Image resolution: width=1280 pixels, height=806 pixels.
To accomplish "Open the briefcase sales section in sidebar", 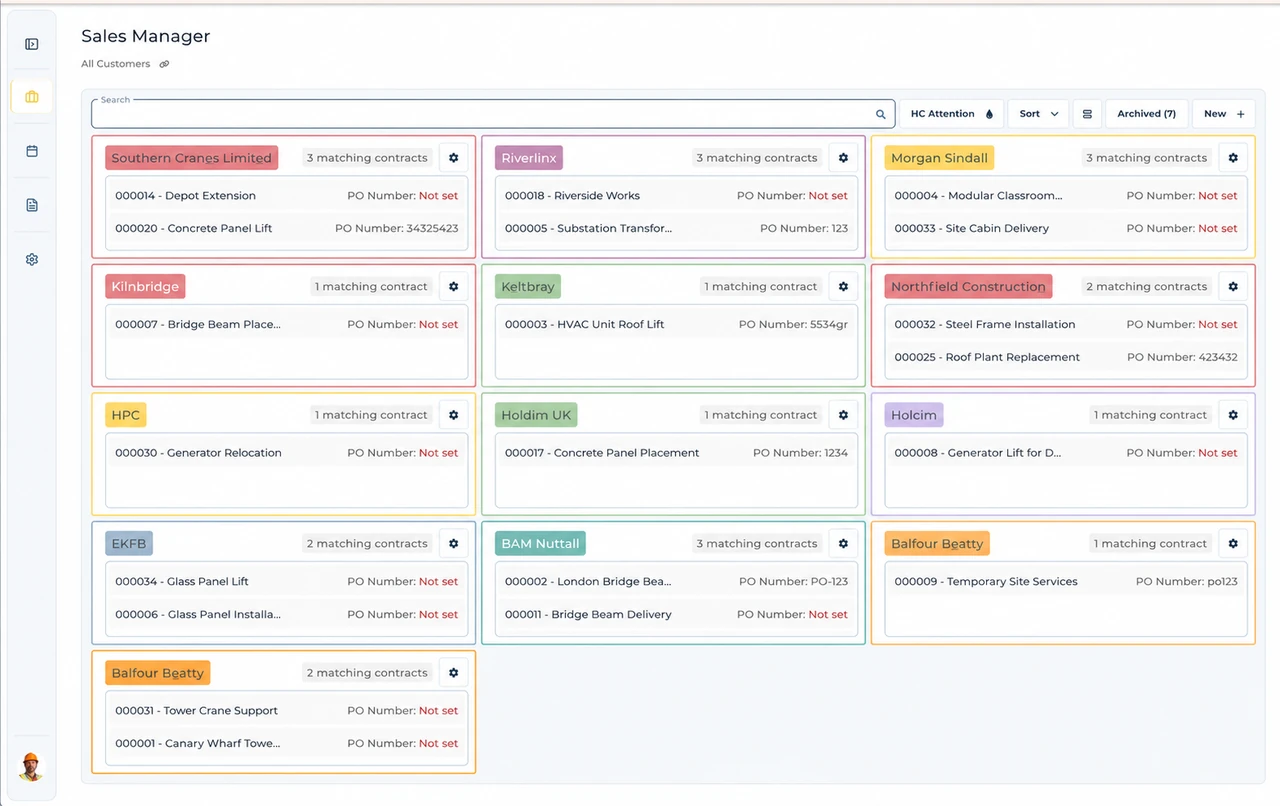I will click(32, 97).
